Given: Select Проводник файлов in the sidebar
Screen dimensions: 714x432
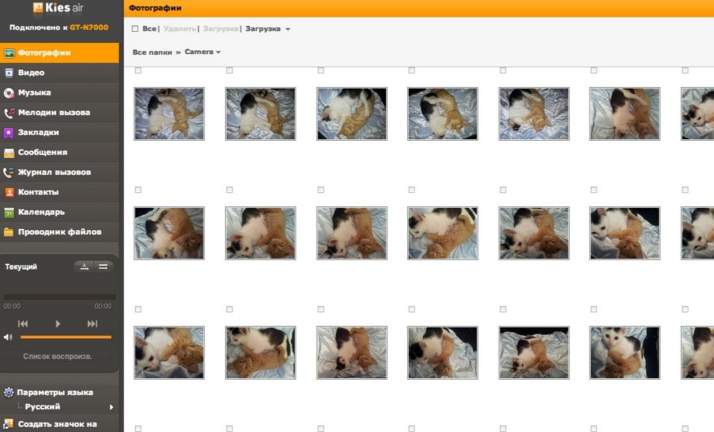Looking at the screenshot, I should click(x=59, y=232).
